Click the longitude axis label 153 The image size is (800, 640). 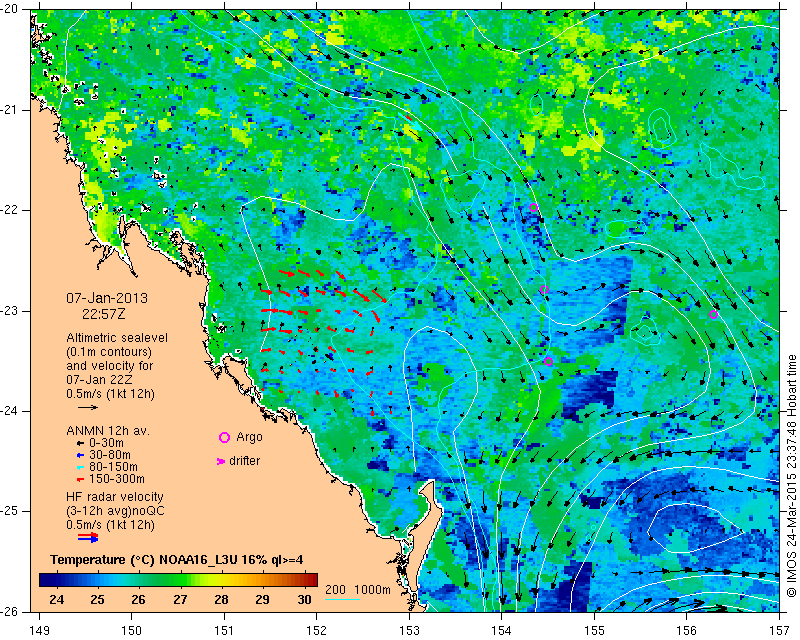[x=409, y=631]
